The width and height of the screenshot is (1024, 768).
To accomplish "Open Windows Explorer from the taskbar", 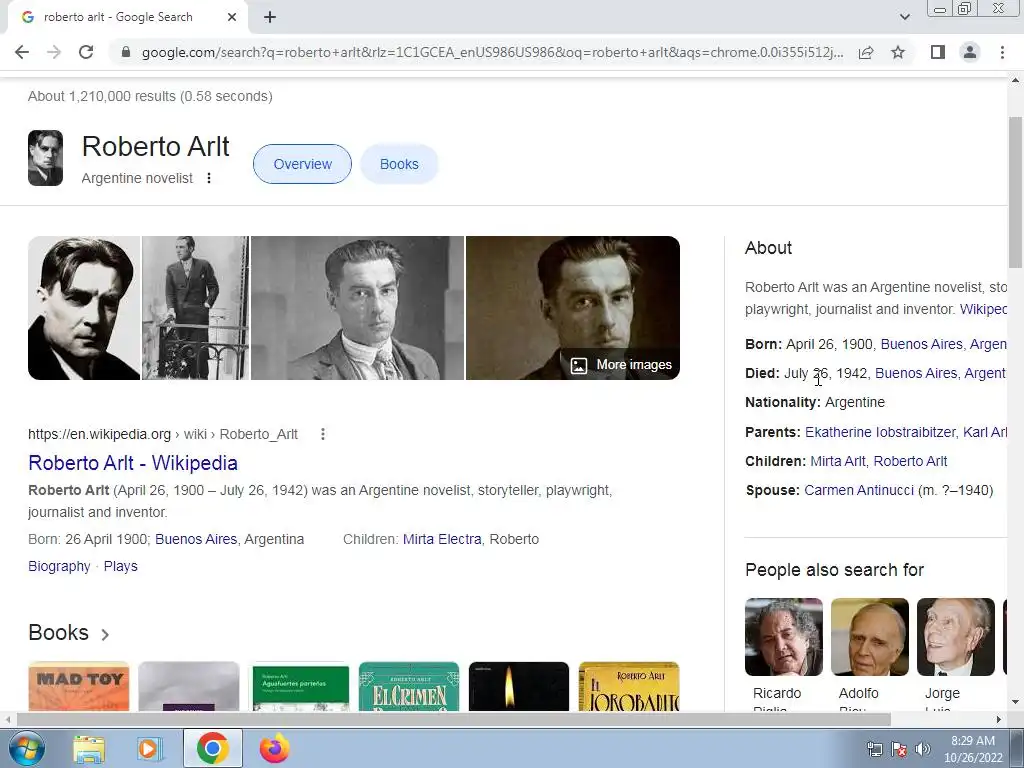I will (89, 748).
